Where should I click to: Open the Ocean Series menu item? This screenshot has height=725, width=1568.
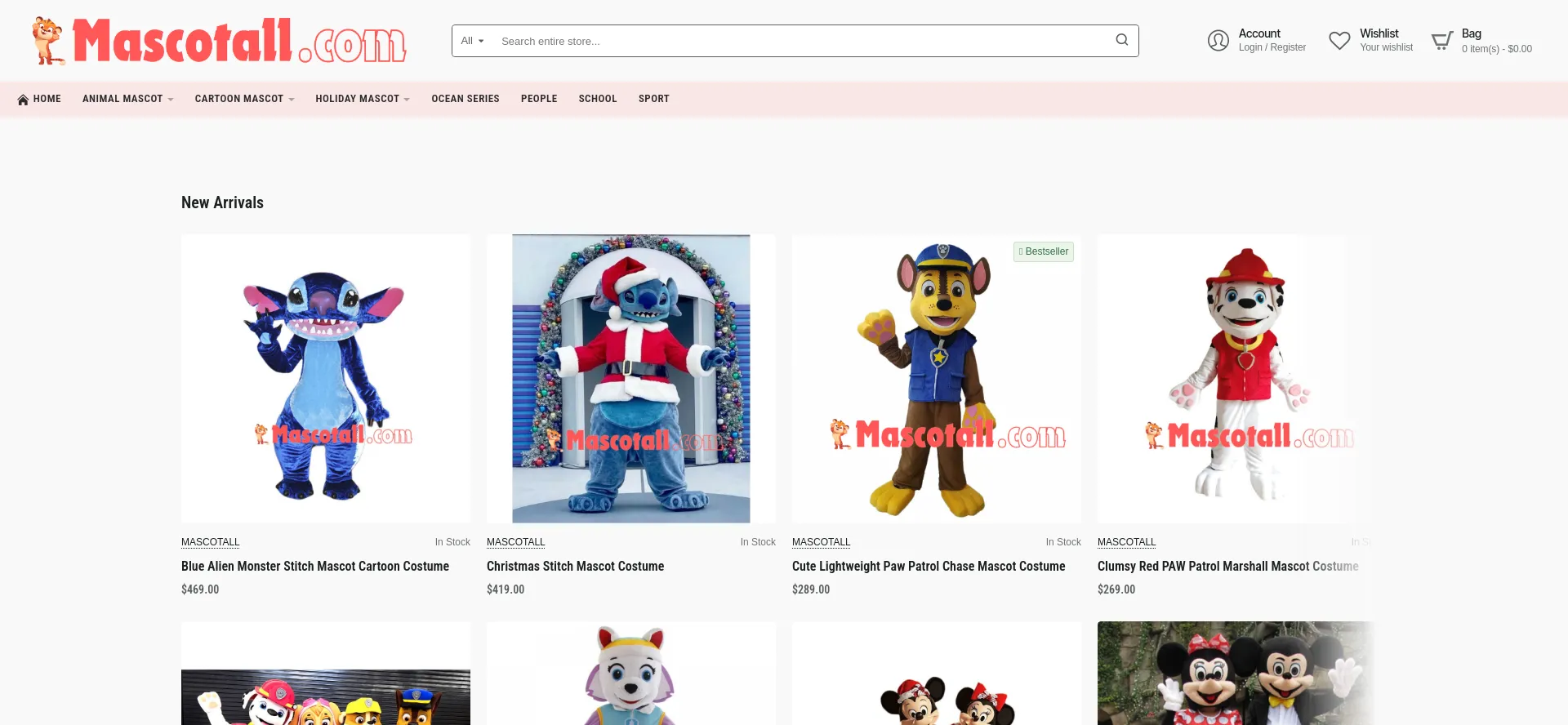[x=465, y=99]
